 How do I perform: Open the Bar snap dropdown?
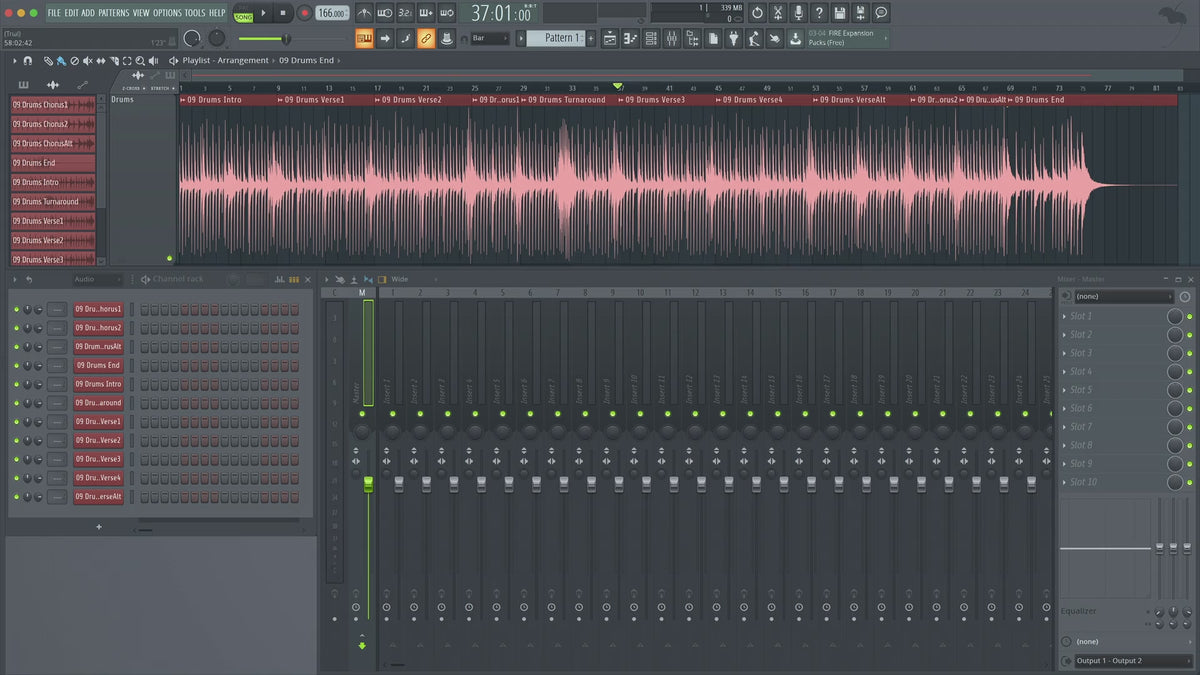(490, 38)
